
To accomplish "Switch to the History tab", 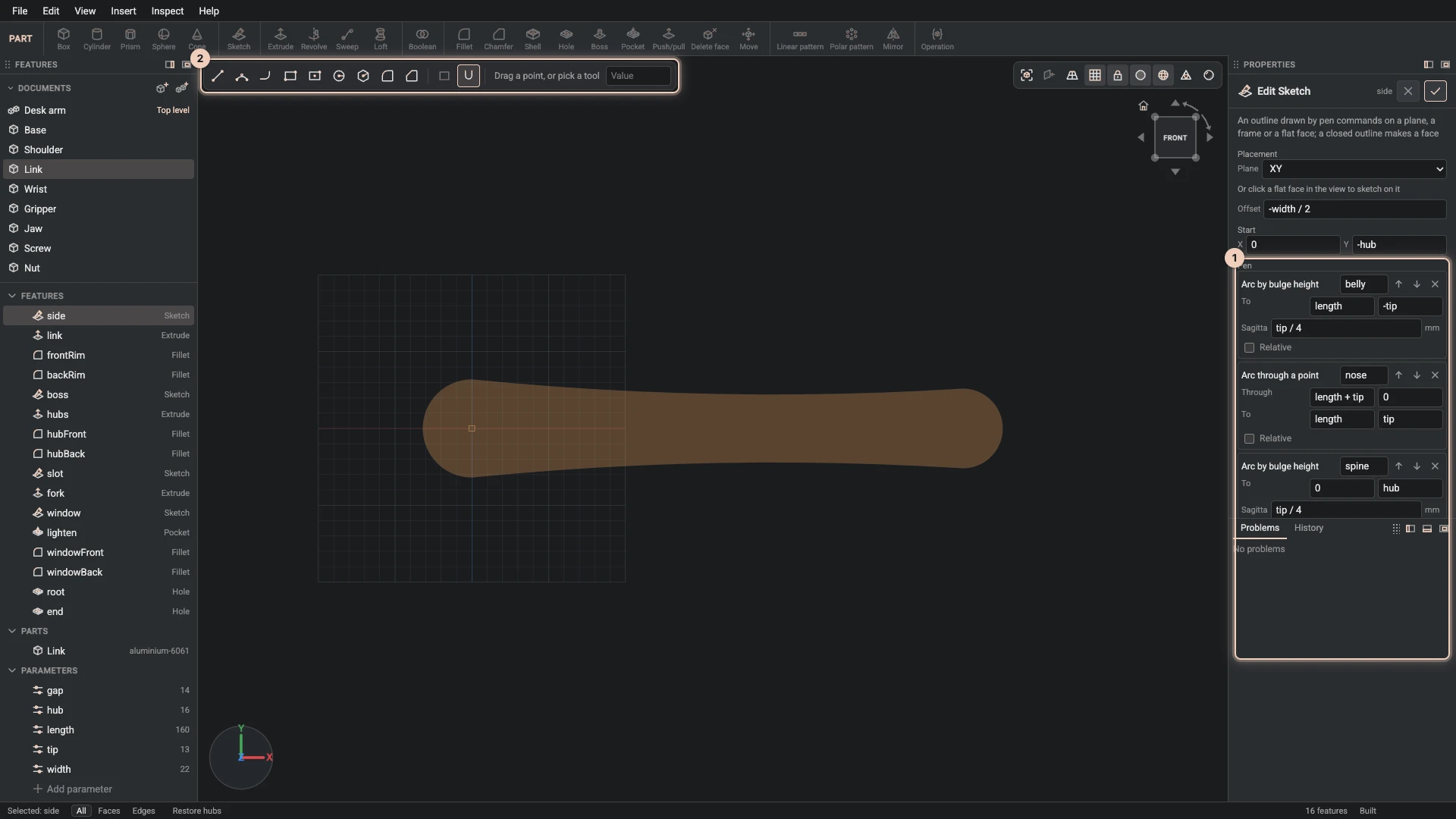I will (1309, 528).
